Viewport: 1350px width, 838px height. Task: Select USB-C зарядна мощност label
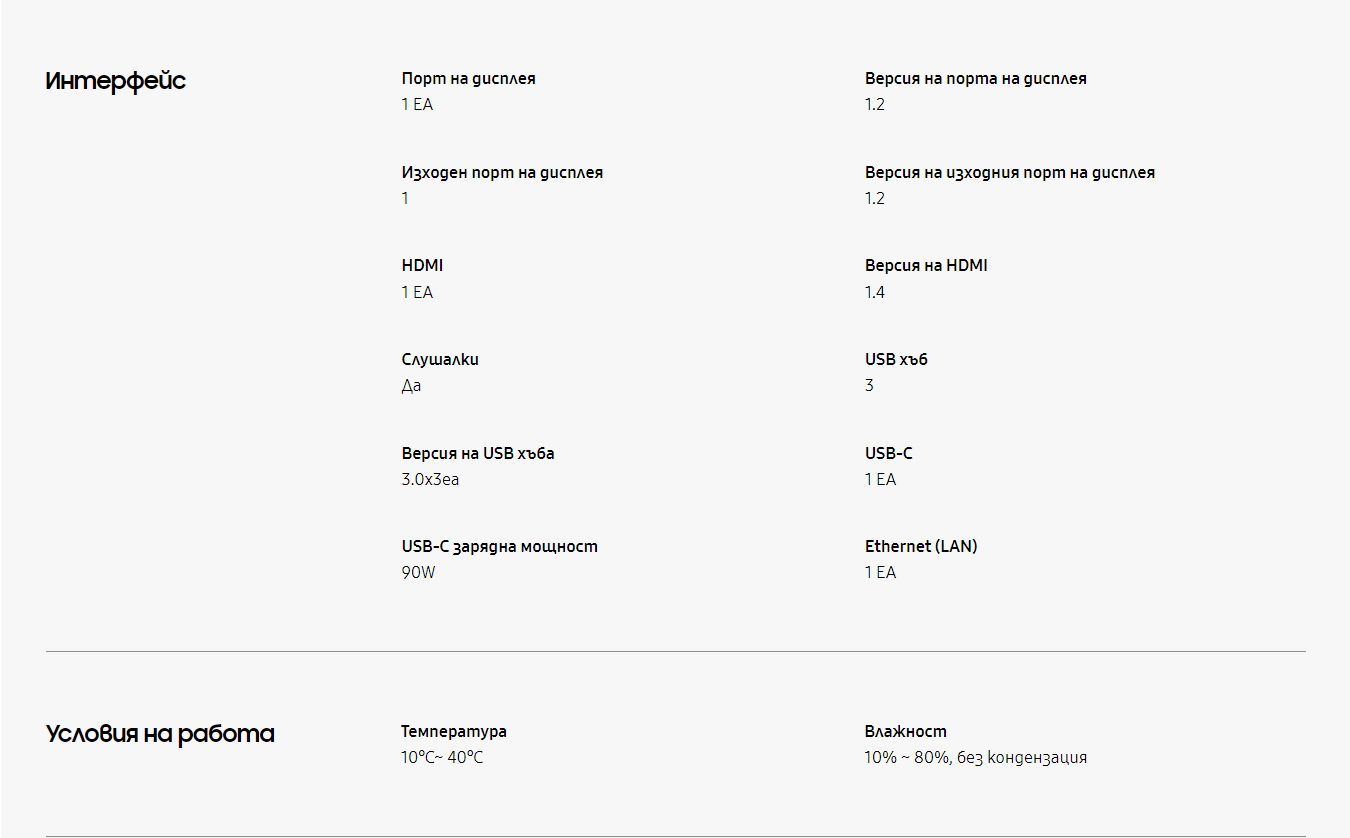tap(499, 546)
